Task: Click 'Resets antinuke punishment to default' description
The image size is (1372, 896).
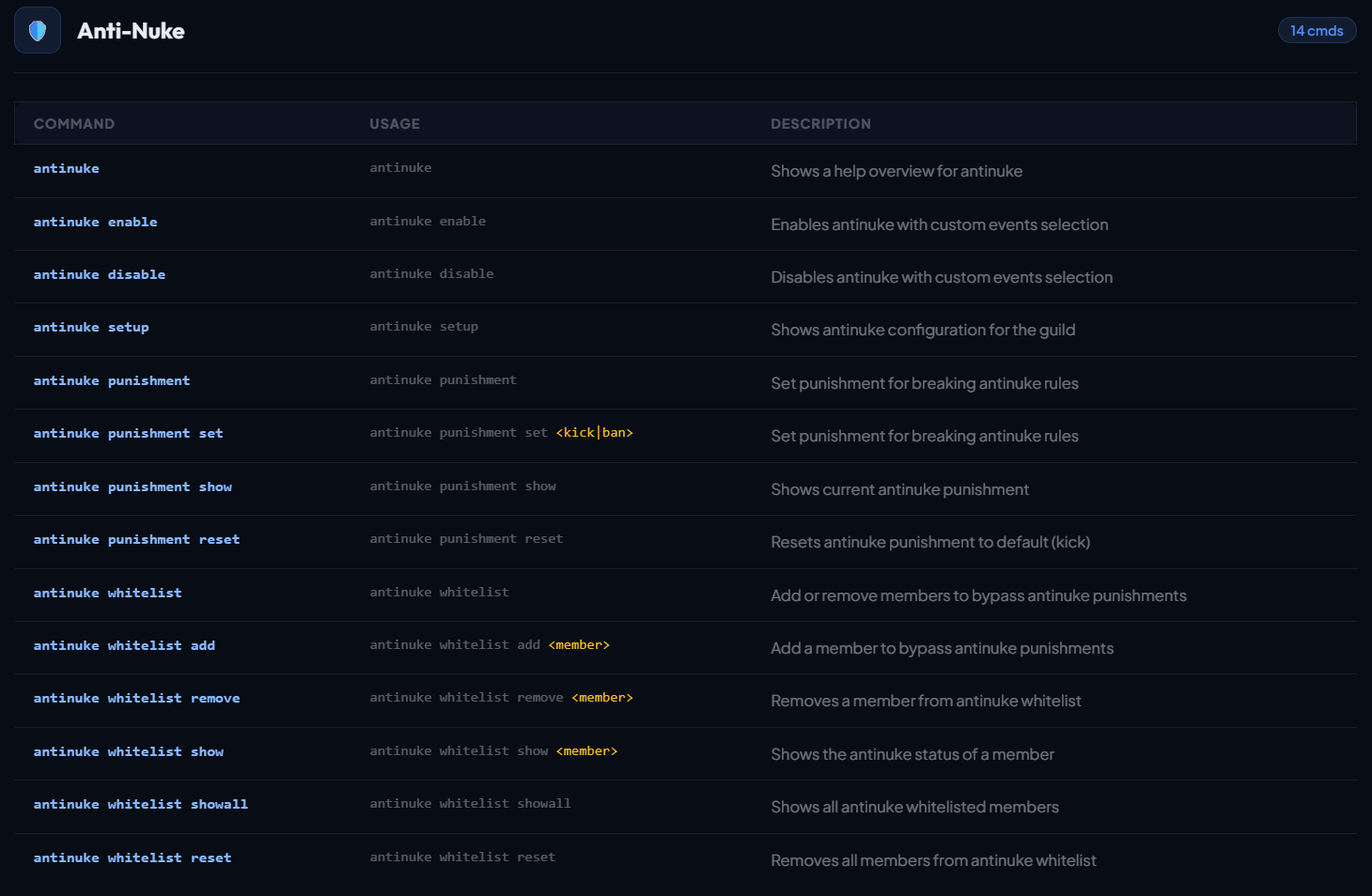Action: 930,543
